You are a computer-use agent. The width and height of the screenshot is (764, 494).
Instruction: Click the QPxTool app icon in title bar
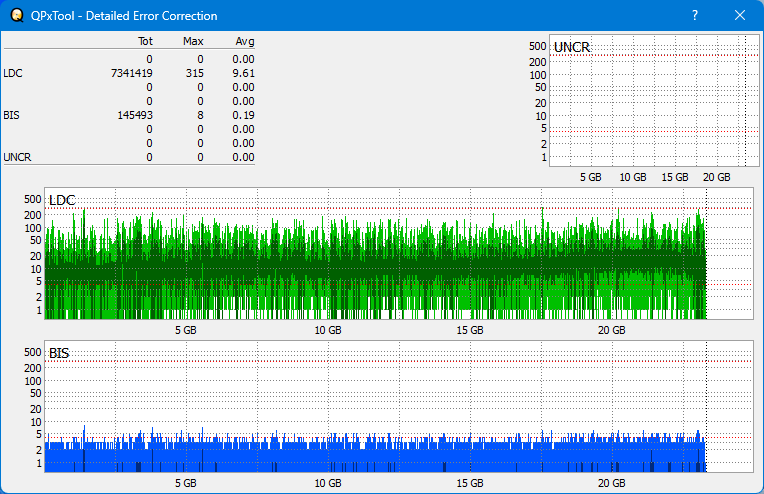click(16, 16)
